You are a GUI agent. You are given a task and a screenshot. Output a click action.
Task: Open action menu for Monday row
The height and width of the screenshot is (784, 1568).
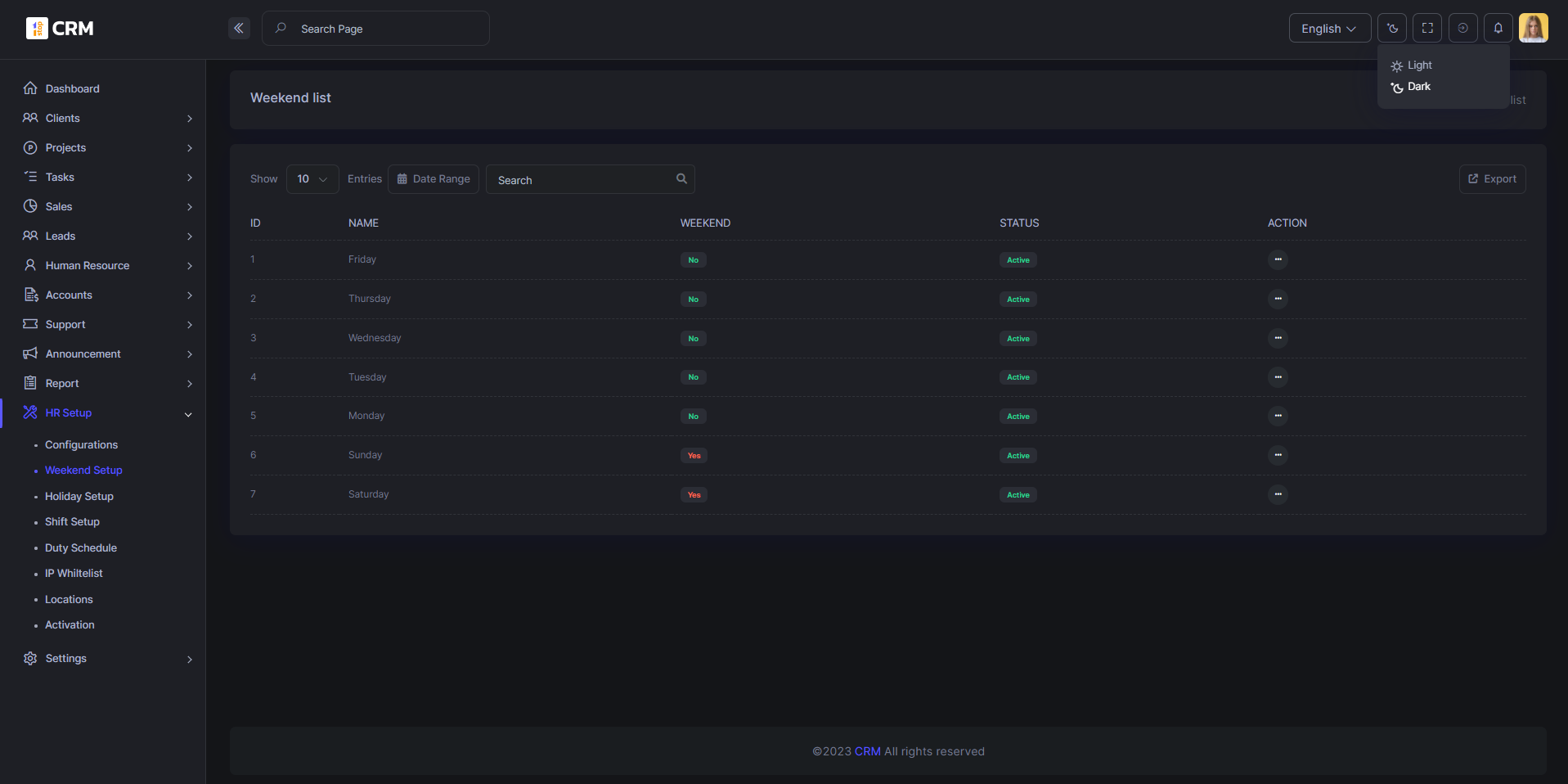coord(1278,416)
